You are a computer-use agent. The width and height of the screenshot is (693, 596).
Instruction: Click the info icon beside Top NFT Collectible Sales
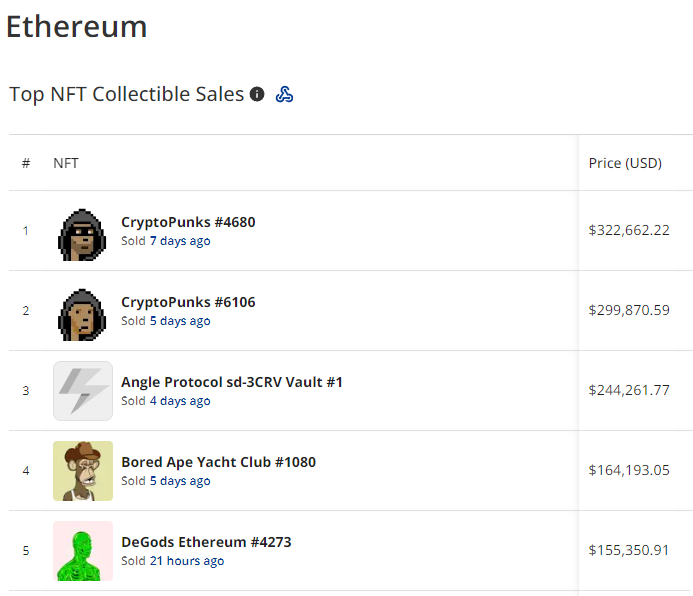tap(257, 94)
